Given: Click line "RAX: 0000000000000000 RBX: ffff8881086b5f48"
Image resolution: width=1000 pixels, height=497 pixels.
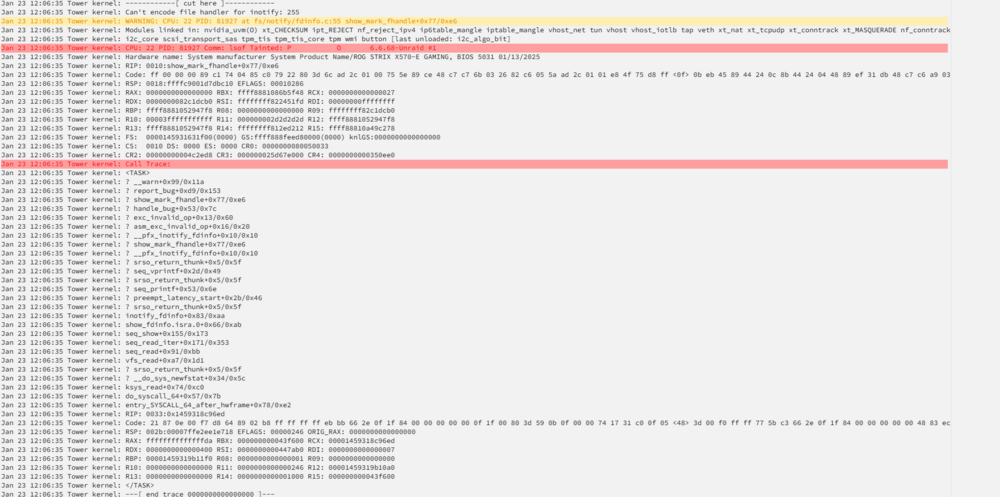Looking at the screenshot, I should coord(198,93).
